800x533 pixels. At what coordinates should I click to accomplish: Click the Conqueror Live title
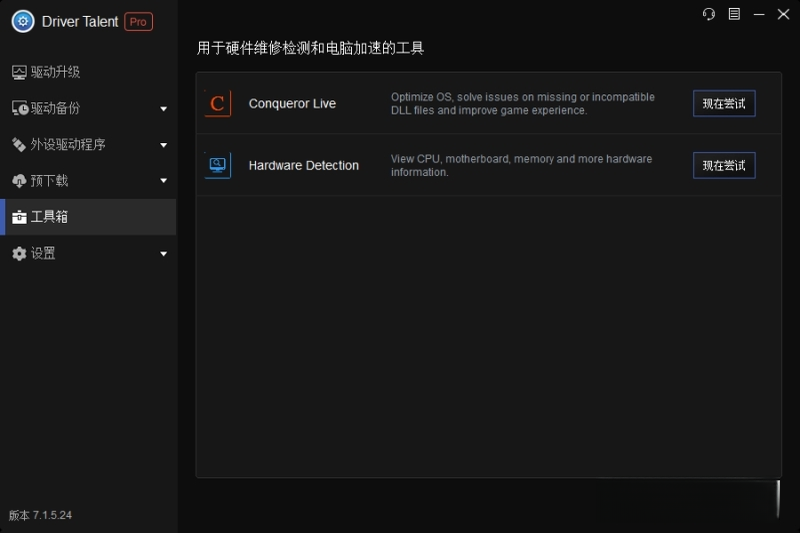click(292, 104)
